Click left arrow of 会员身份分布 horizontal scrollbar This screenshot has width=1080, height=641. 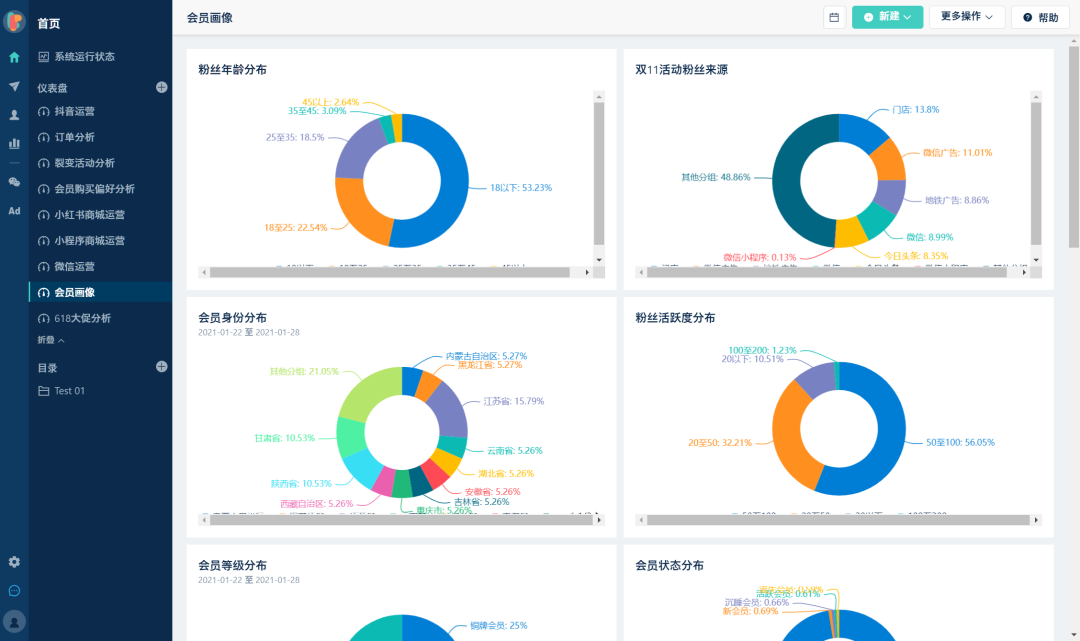click(204, 520)
